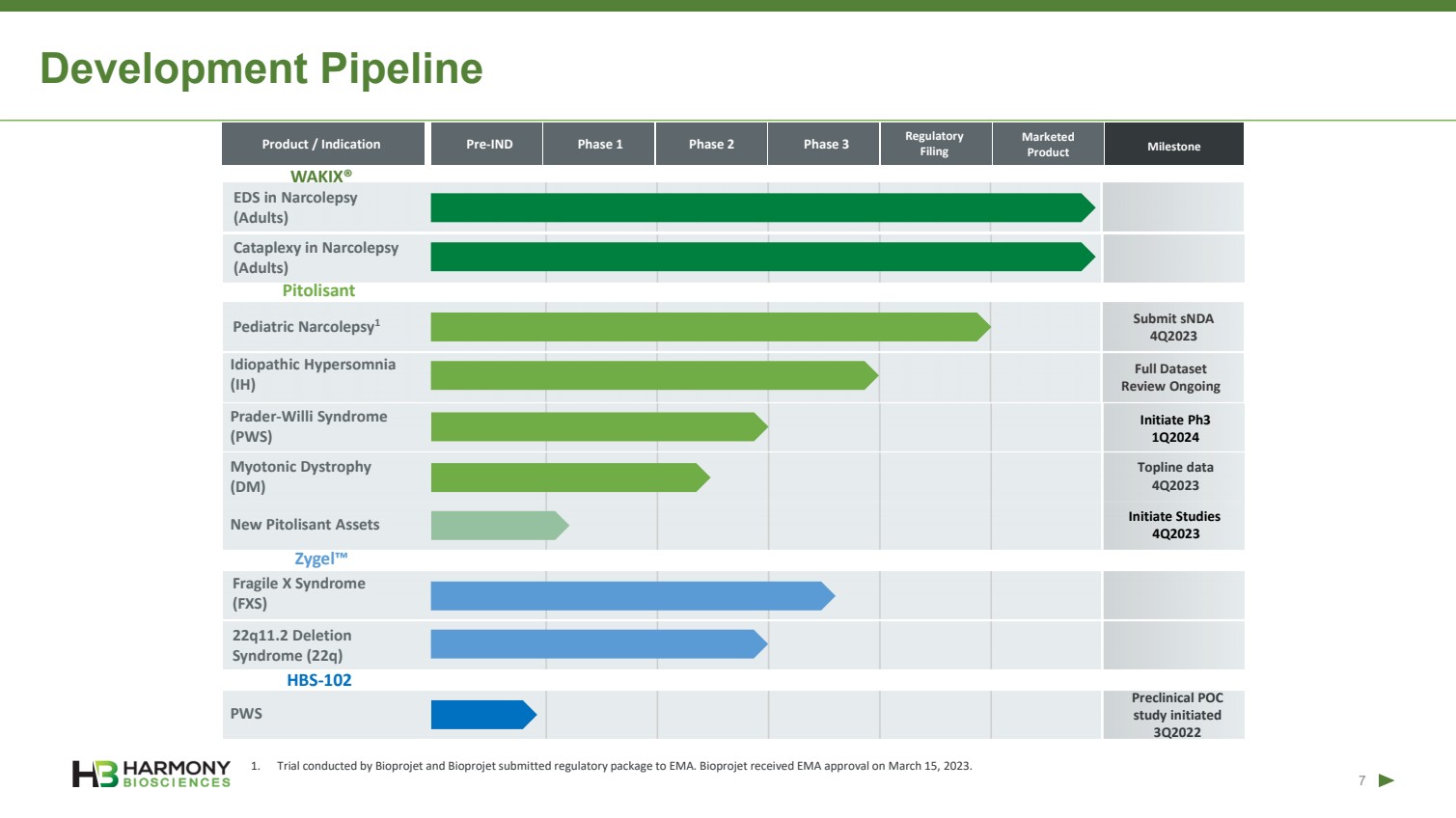Click the New Pitolisant Assets progress bar
Viewport: 1456px width, 818px height.
coord(500,526)
